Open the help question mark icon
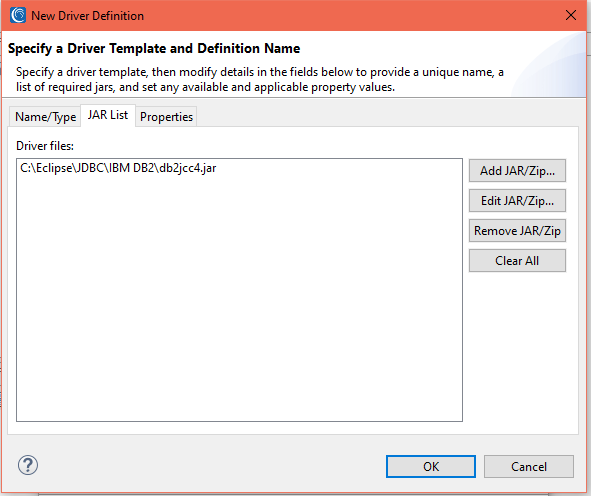 [28, 465]
